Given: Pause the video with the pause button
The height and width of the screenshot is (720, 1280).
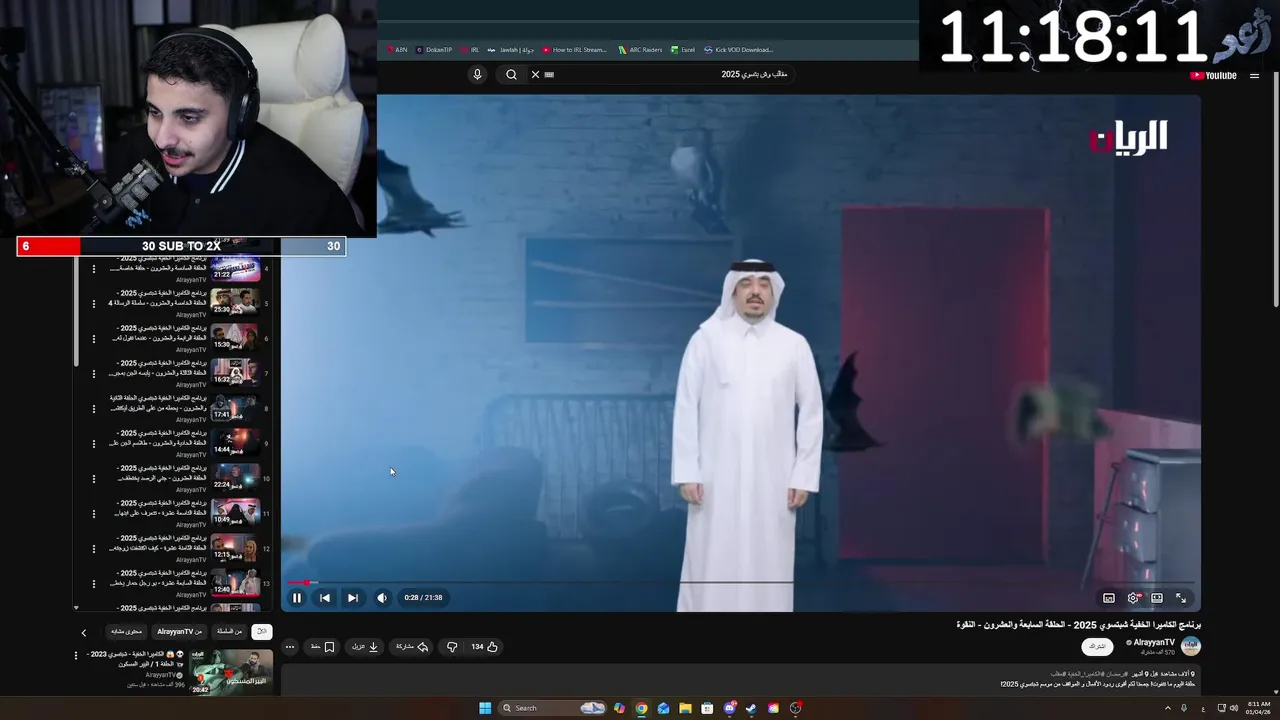Looking at the screenshot, I should point(297,598).
